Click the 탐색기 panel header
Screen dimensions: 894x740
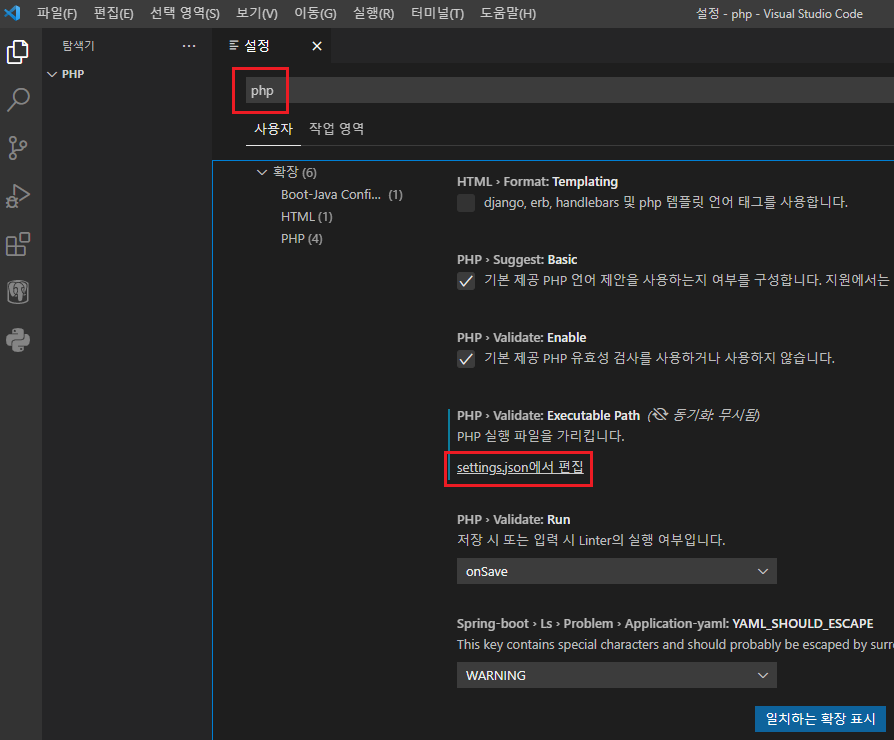coord(79,46)
